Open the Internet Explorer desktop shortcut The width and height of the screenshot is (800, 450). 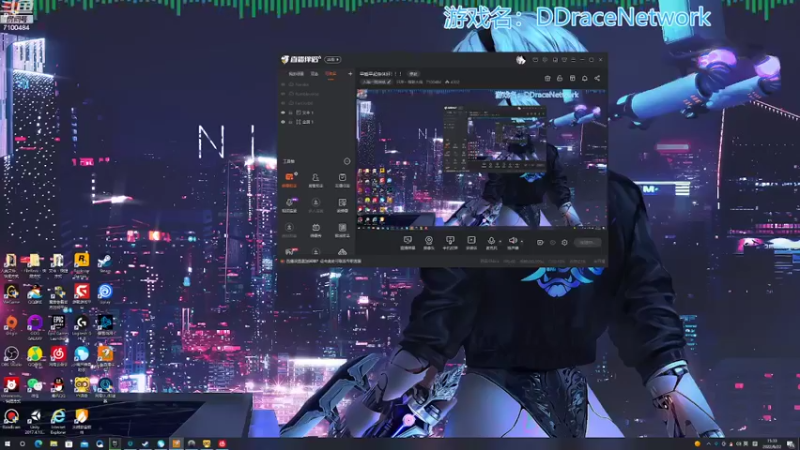coord(59,421)
